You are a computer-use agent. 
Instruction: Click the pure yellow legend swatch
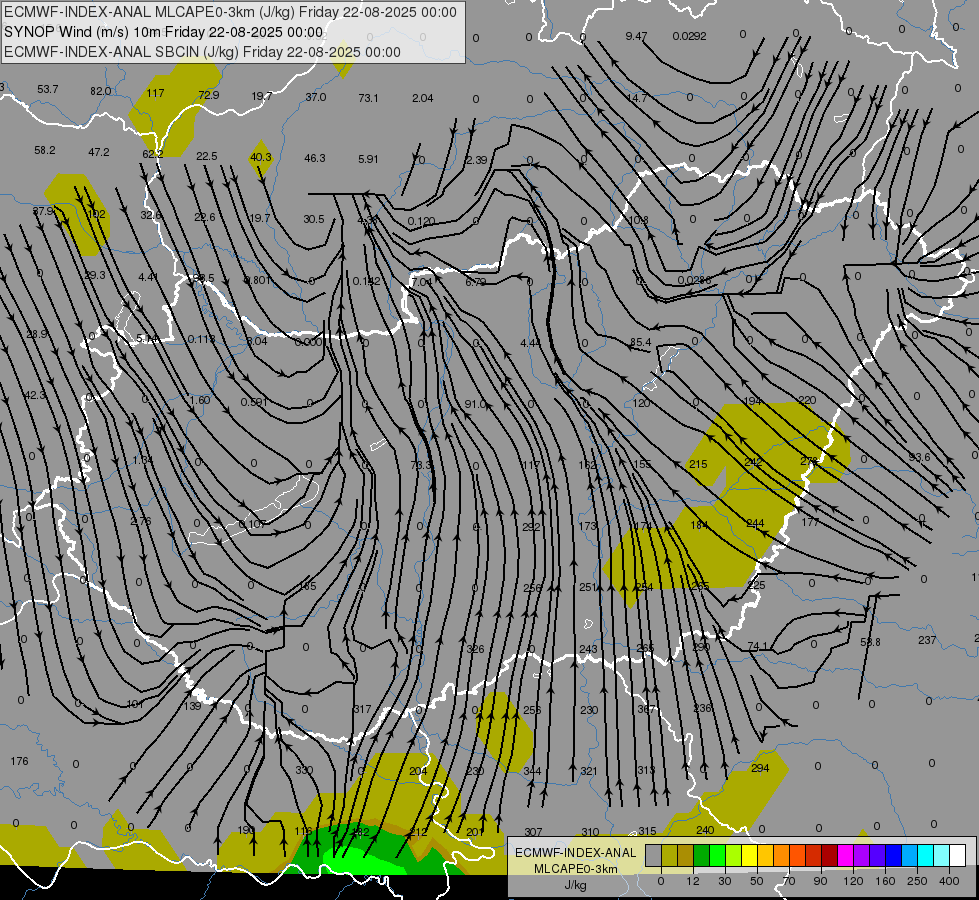click(749, 856)
